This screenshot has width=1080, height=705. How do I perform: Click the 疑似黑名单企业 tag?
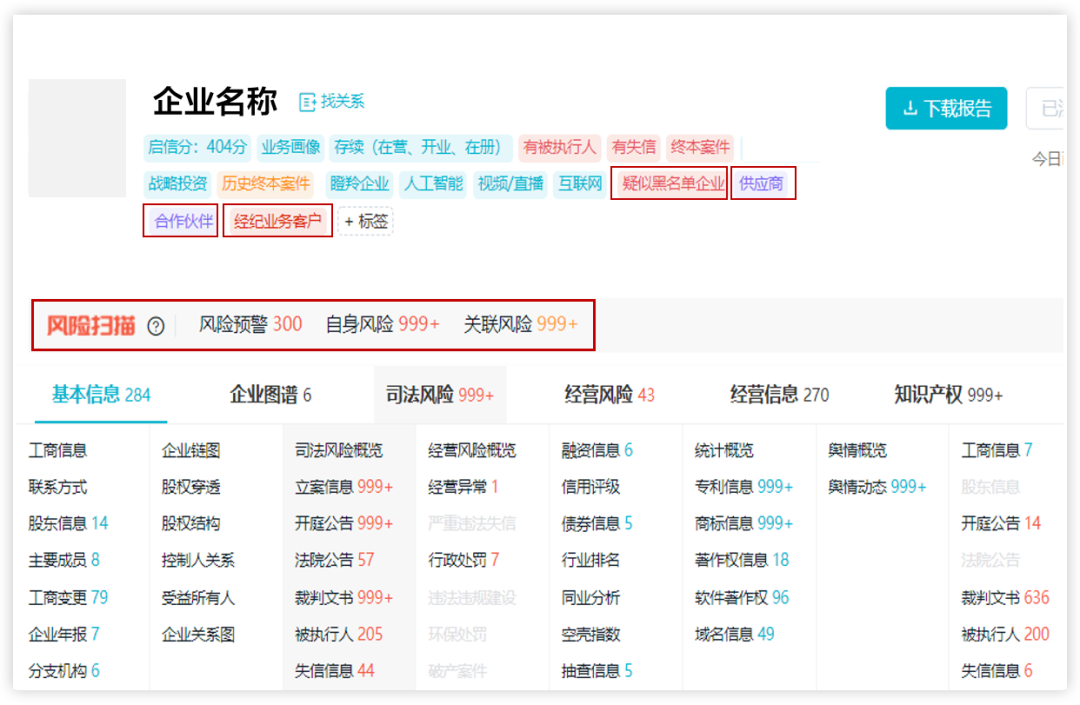pyautogui.click(x=672, y=184)
